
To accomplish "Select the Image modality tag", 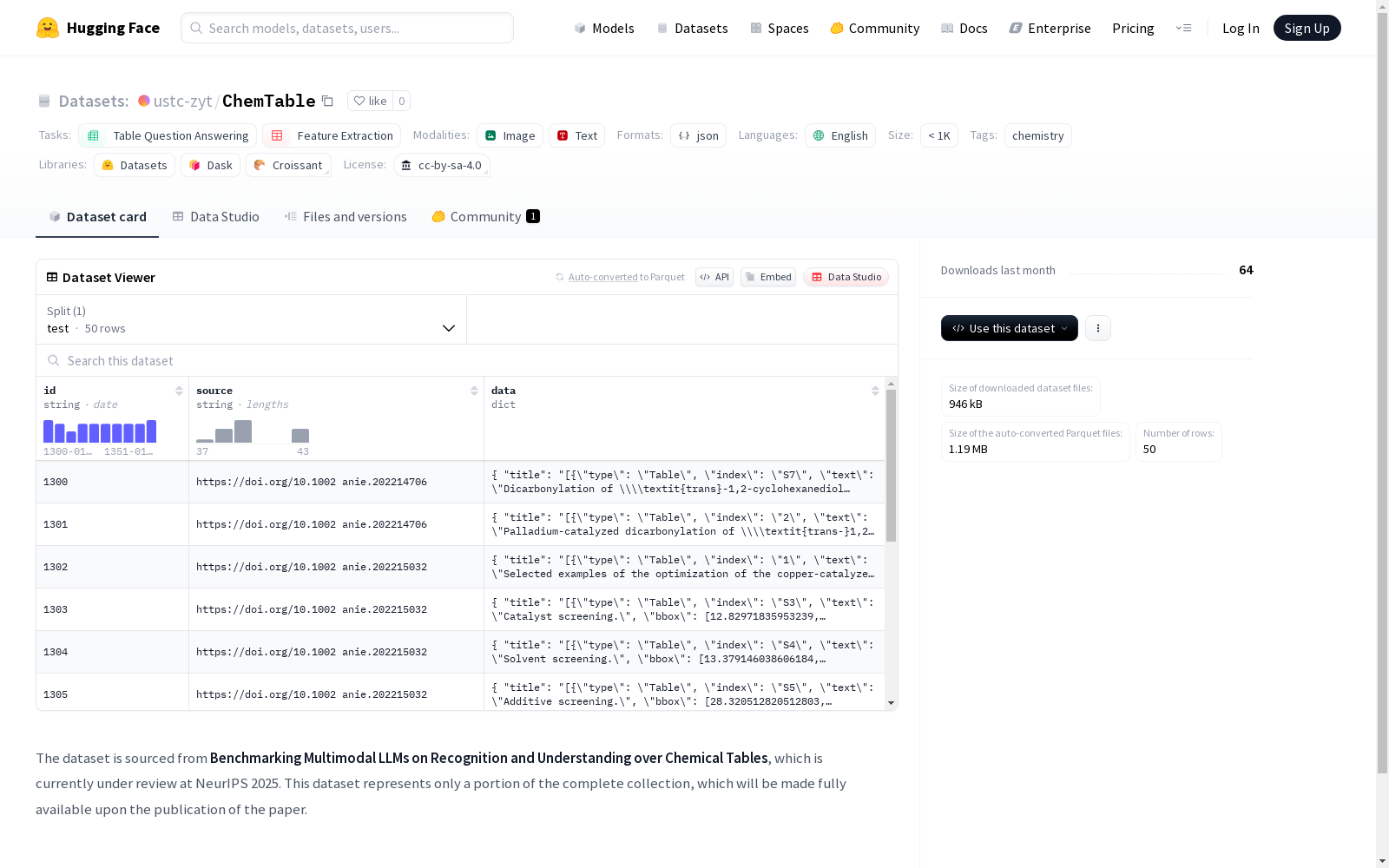I will tap(510, 135).
